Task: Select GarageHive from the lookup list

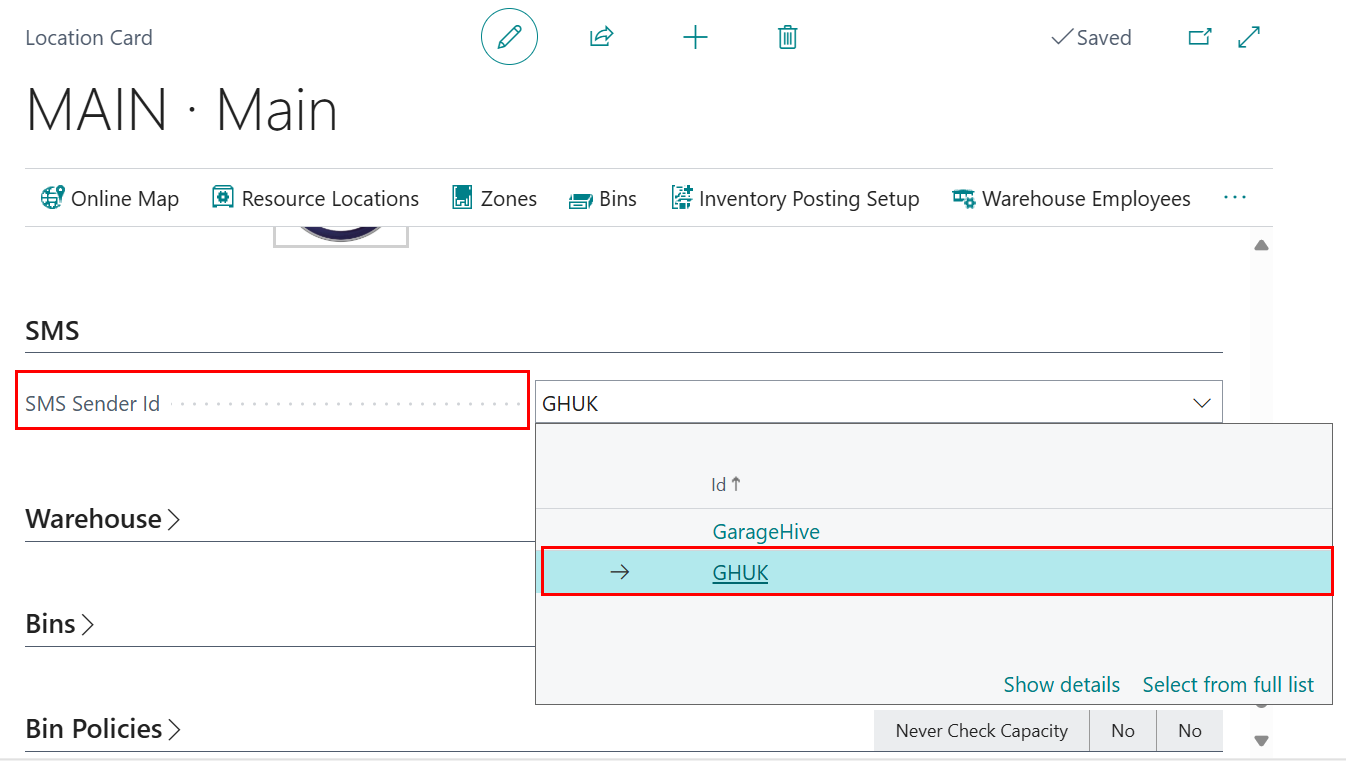Action: click(x=766, y=532)
